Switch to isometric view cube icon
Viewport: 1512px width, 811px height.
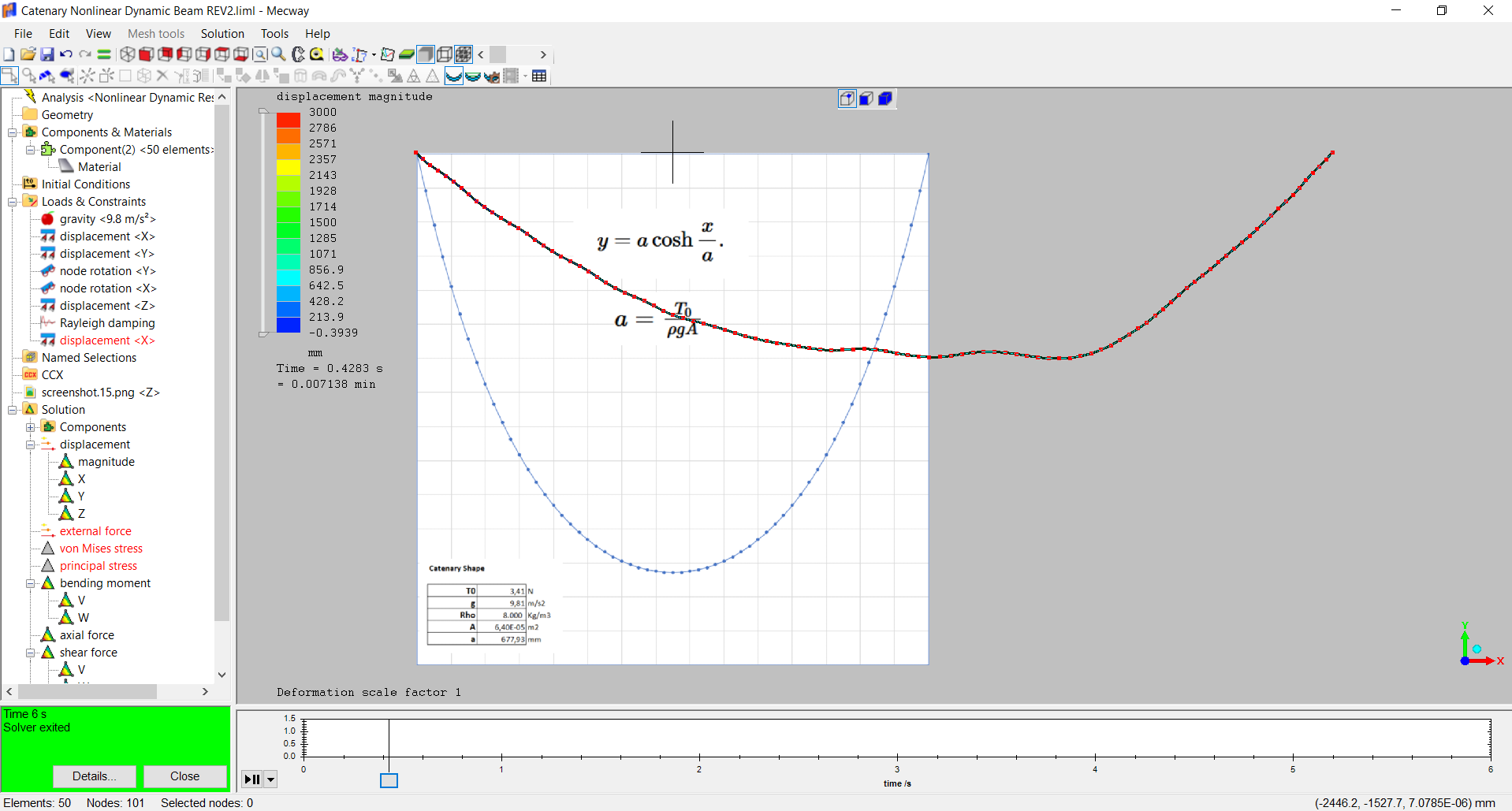click(x=127, y=54)
